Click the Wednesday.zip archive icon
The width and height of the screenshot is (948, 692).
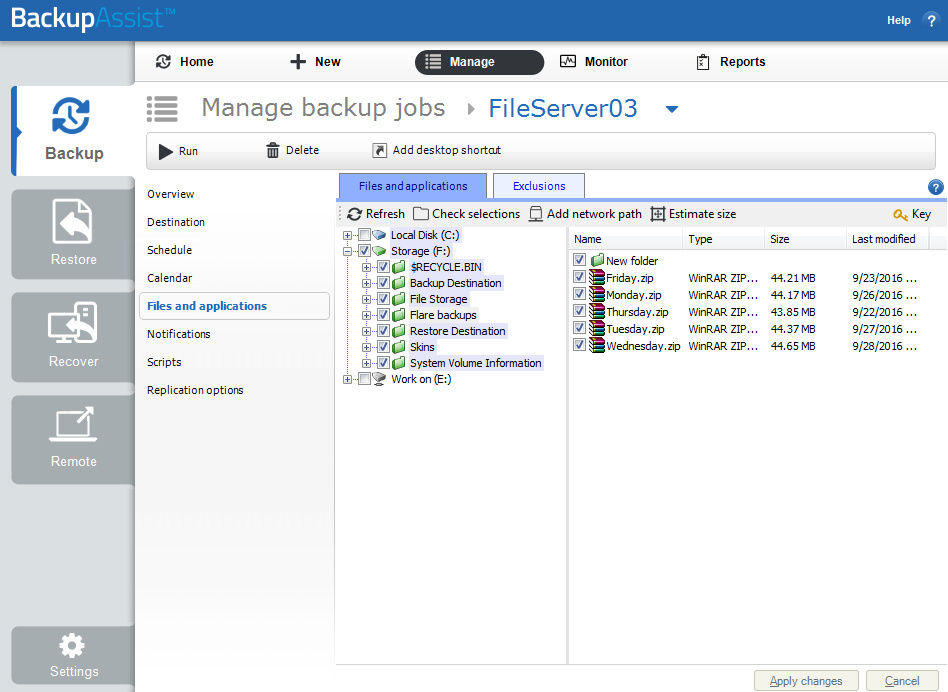(x=597, y=345)
